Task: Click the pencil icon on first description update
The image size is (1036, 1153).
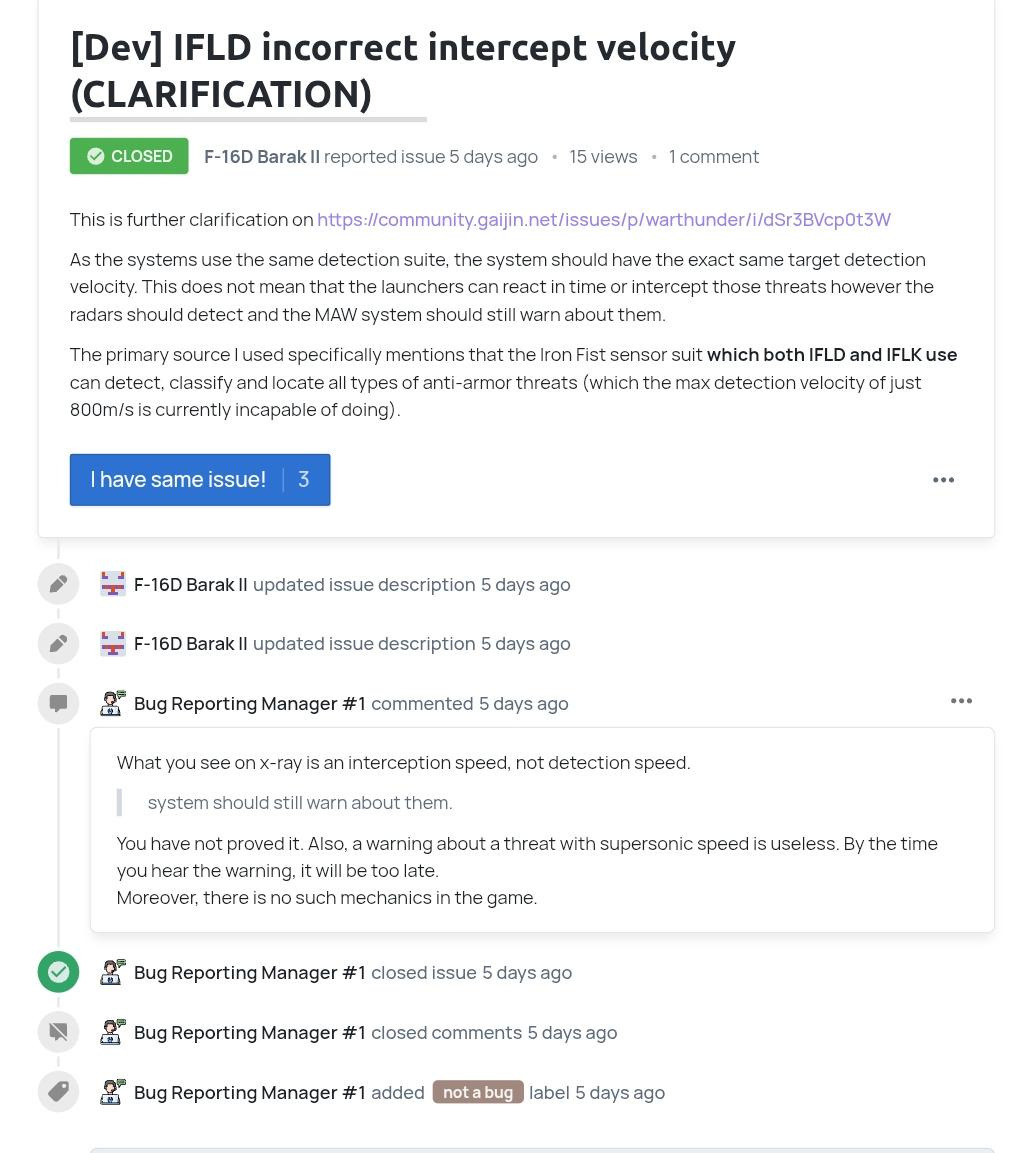Action: click(58, 584)
